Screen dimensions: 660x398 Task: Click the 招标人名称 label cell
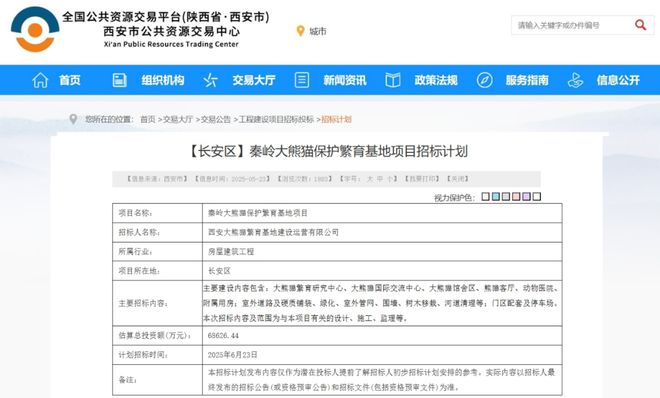tap(157, 232)
